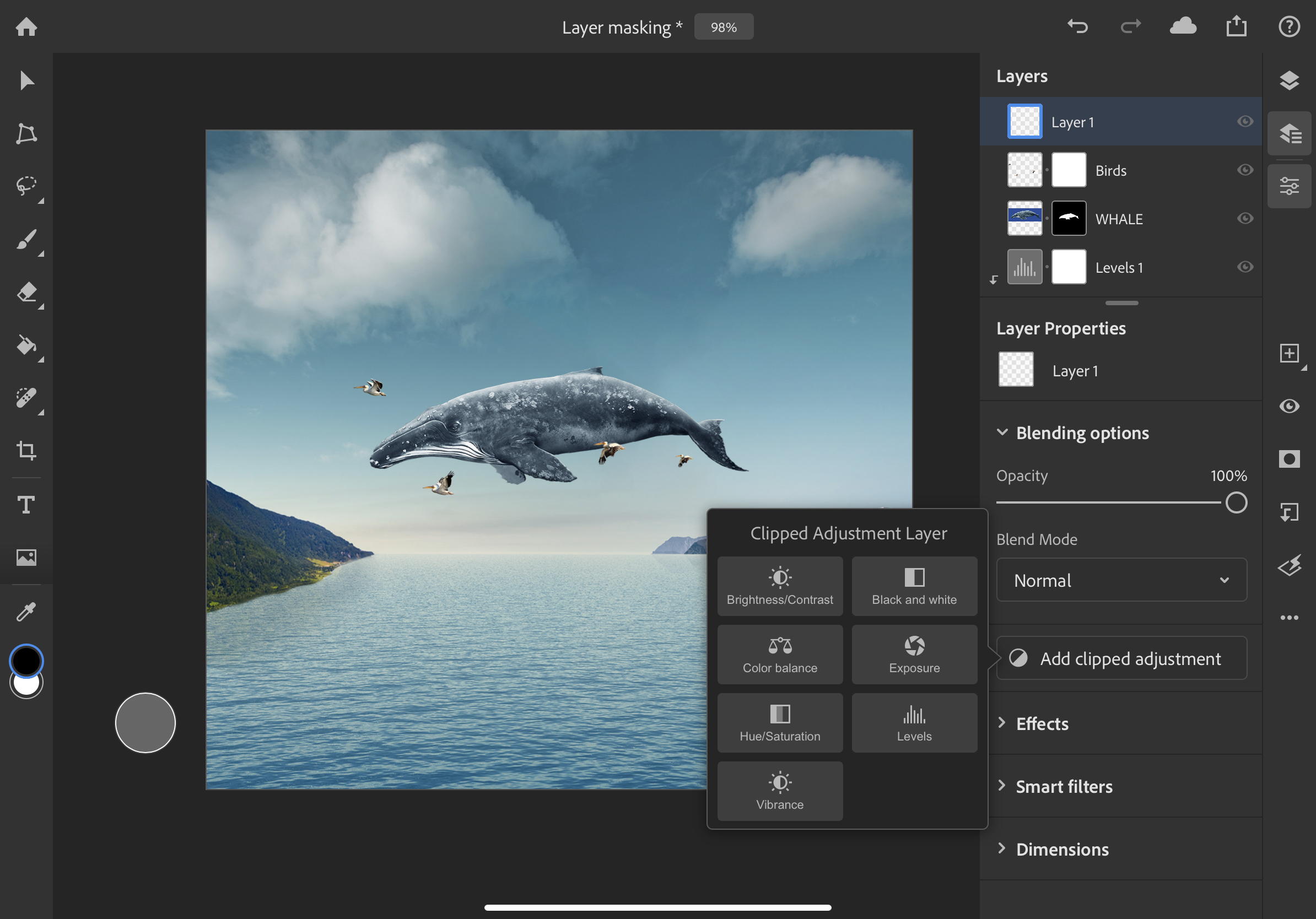Select the Lasso selection tool
Screen dimensions: 1316x919
coord(27,185)
